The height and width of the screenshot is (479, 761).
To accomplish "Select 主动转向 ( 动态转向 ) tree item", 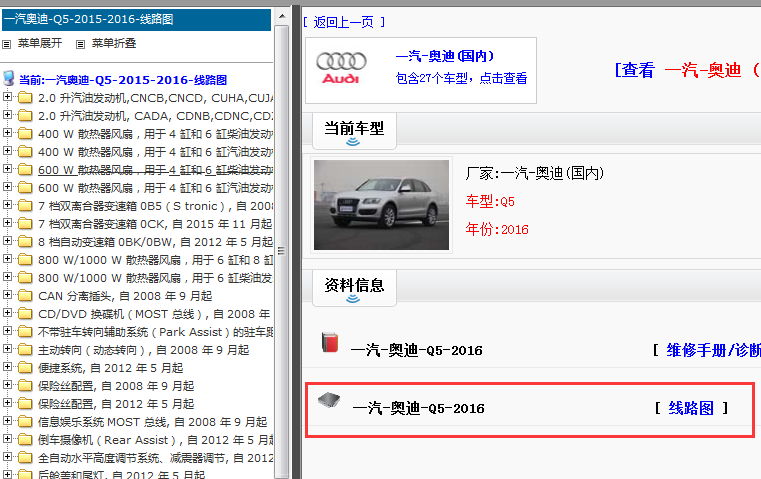I will pos(144,350).
